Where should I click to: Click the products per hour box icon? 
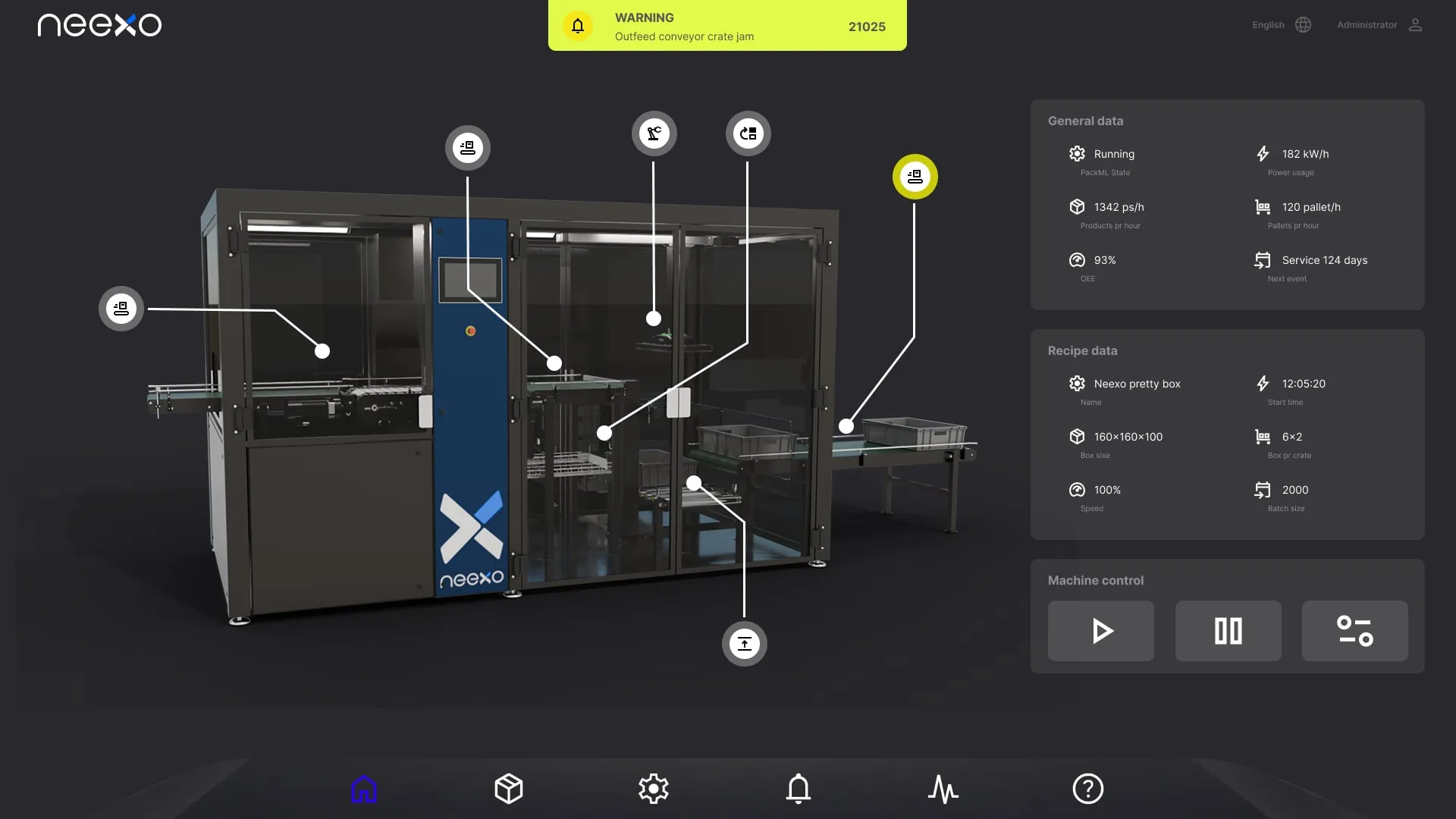pyautogui.click(x=1077, y=207)
